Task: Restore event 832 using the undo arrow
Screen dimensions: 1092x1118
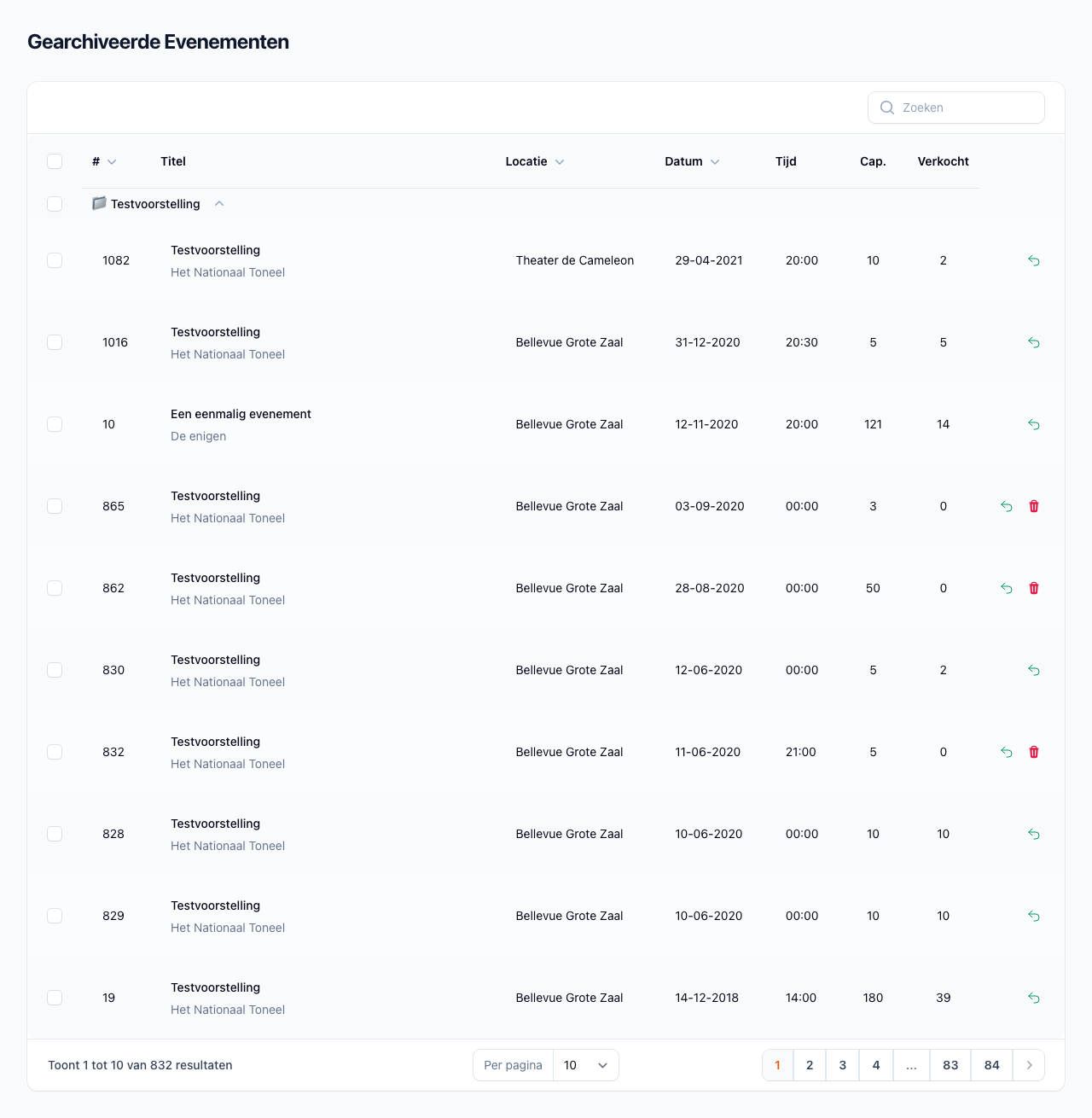Action: (x=1007, y=752)
